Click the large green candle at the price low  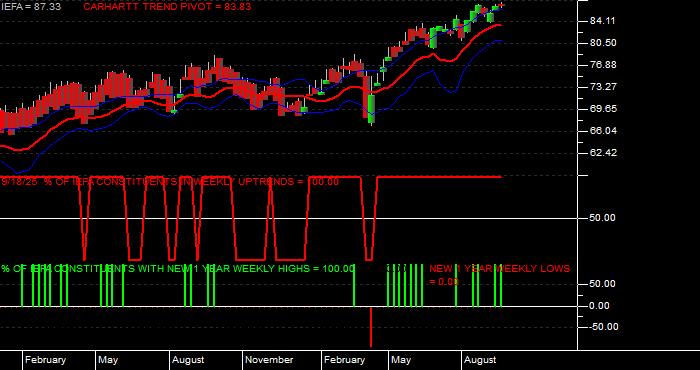(371, 108)
